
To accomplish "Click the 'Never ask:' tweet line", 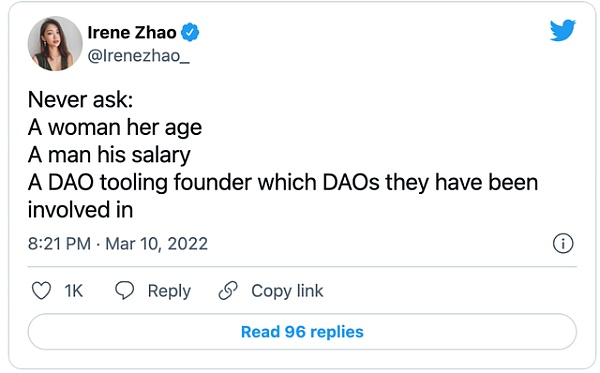I will [80, 100].
